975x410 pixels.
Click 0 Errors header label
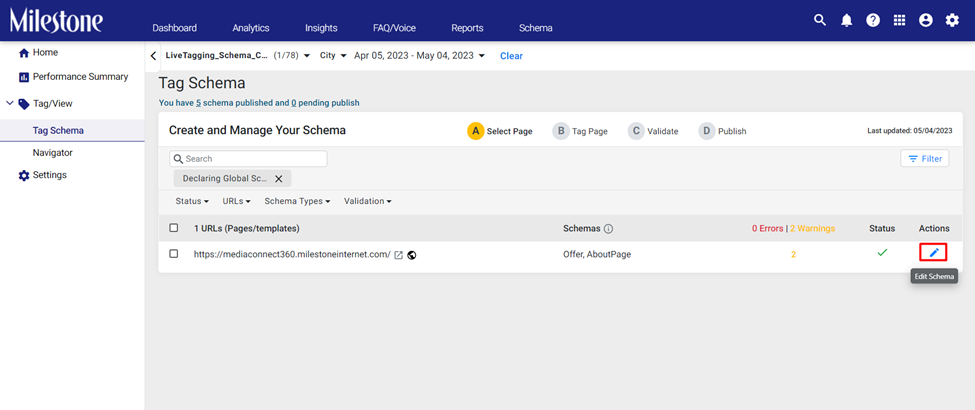768,228
